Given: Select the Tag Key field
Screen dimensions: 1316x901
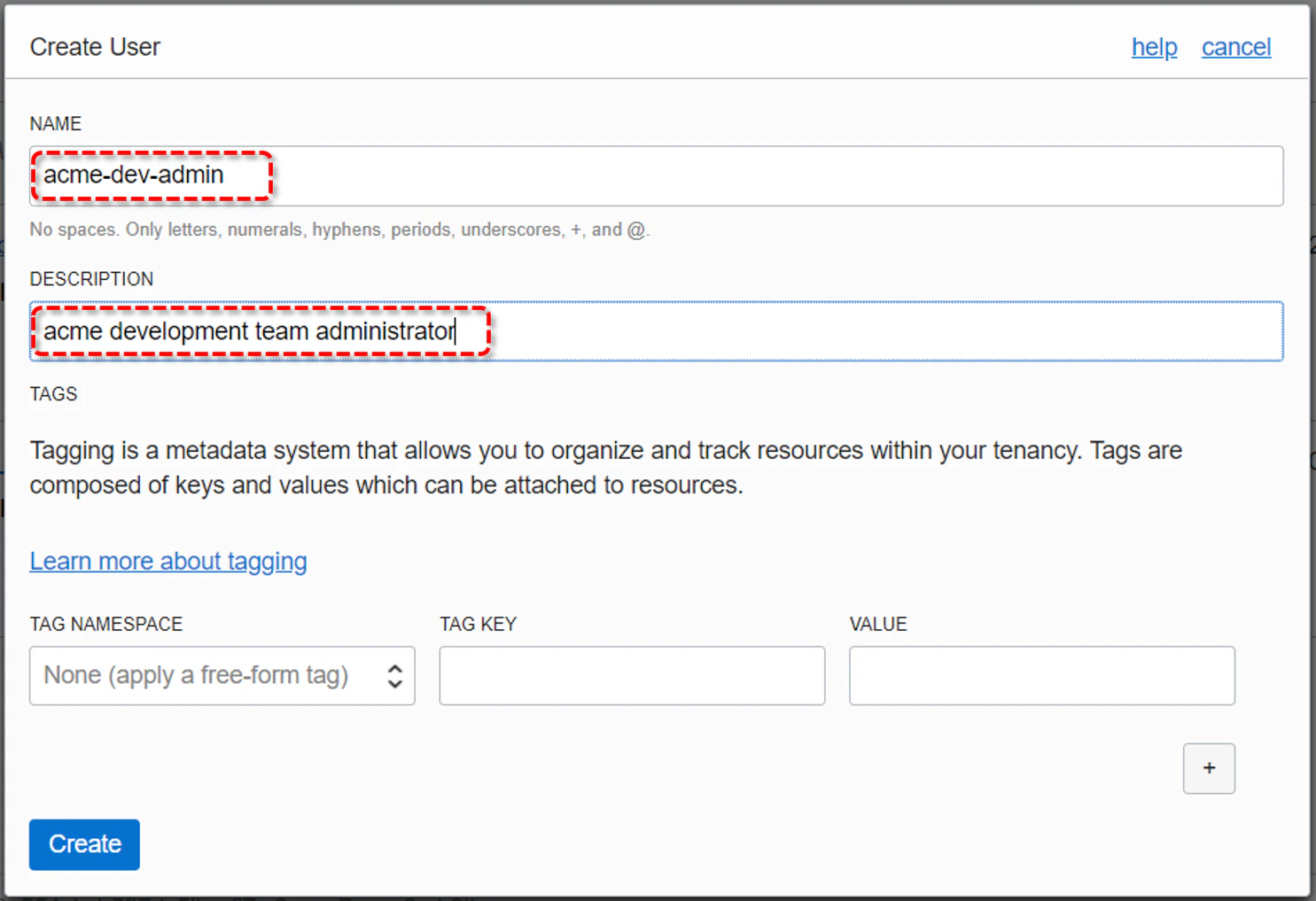Looking at the screenshot, I should [x=632, y=676].
